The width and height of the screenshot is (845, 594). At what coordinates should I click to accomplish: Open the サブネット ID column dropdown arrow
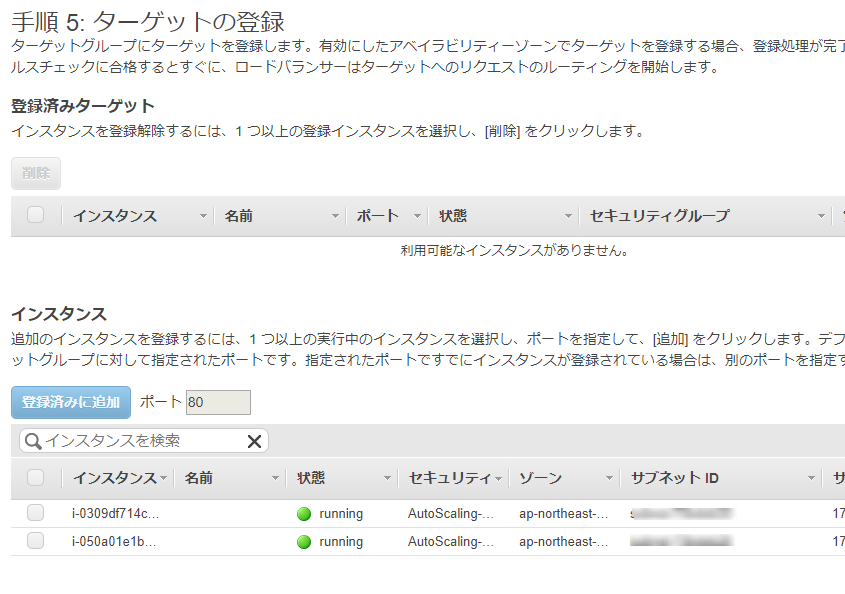(812, 479)
